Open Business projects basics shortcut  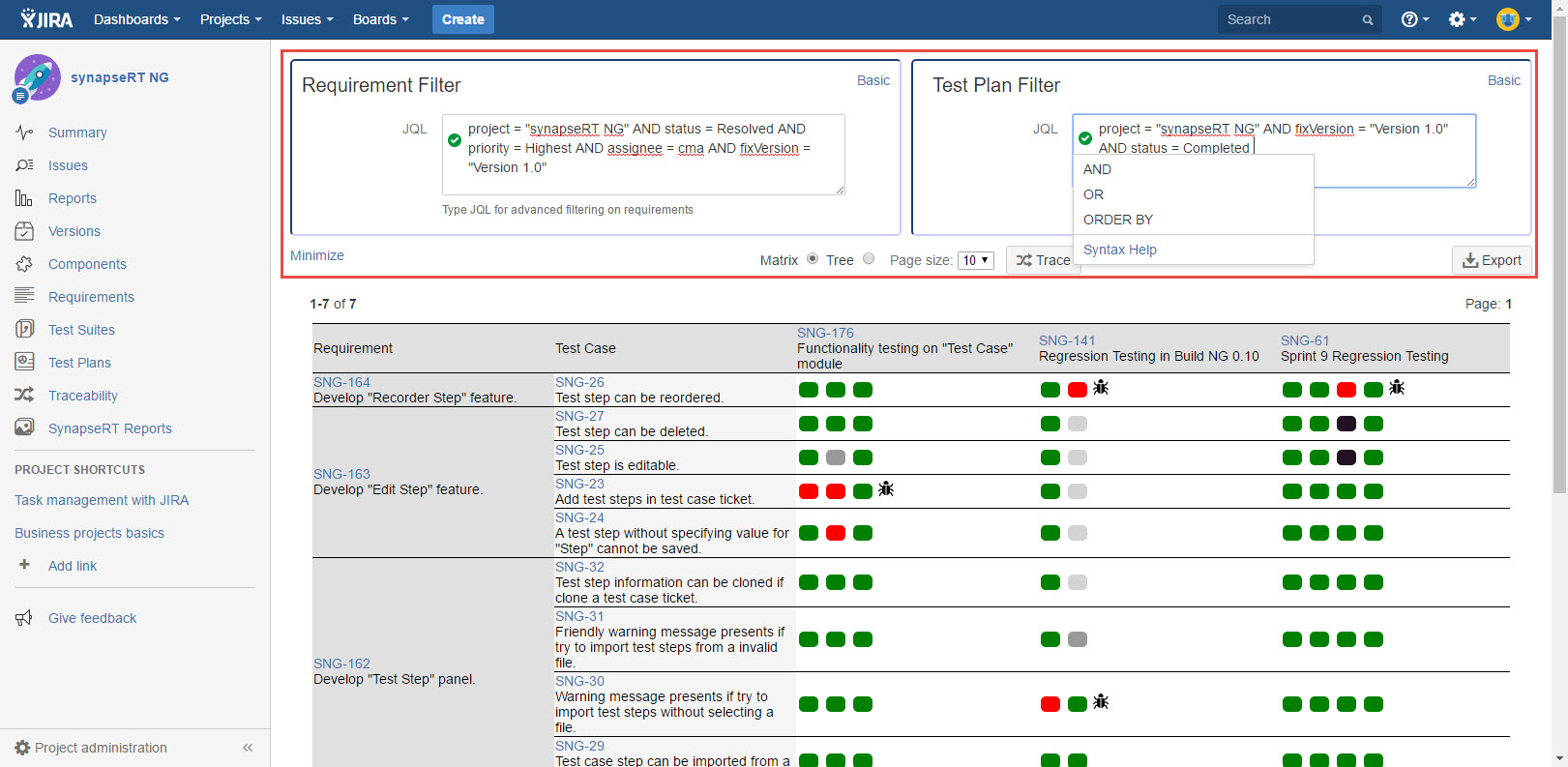[x=89, y=533]
